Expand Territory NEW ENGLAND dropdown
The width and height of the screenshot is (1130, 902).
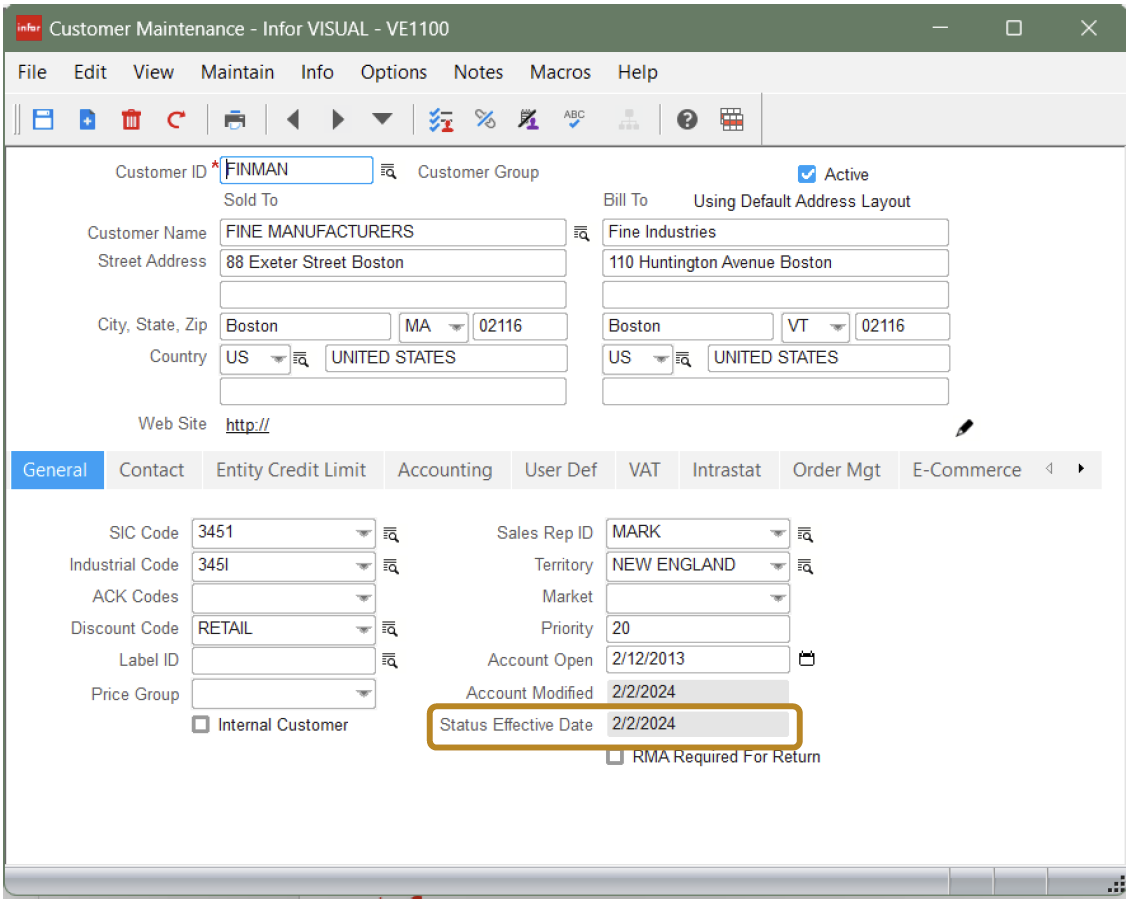click(777, 566)
